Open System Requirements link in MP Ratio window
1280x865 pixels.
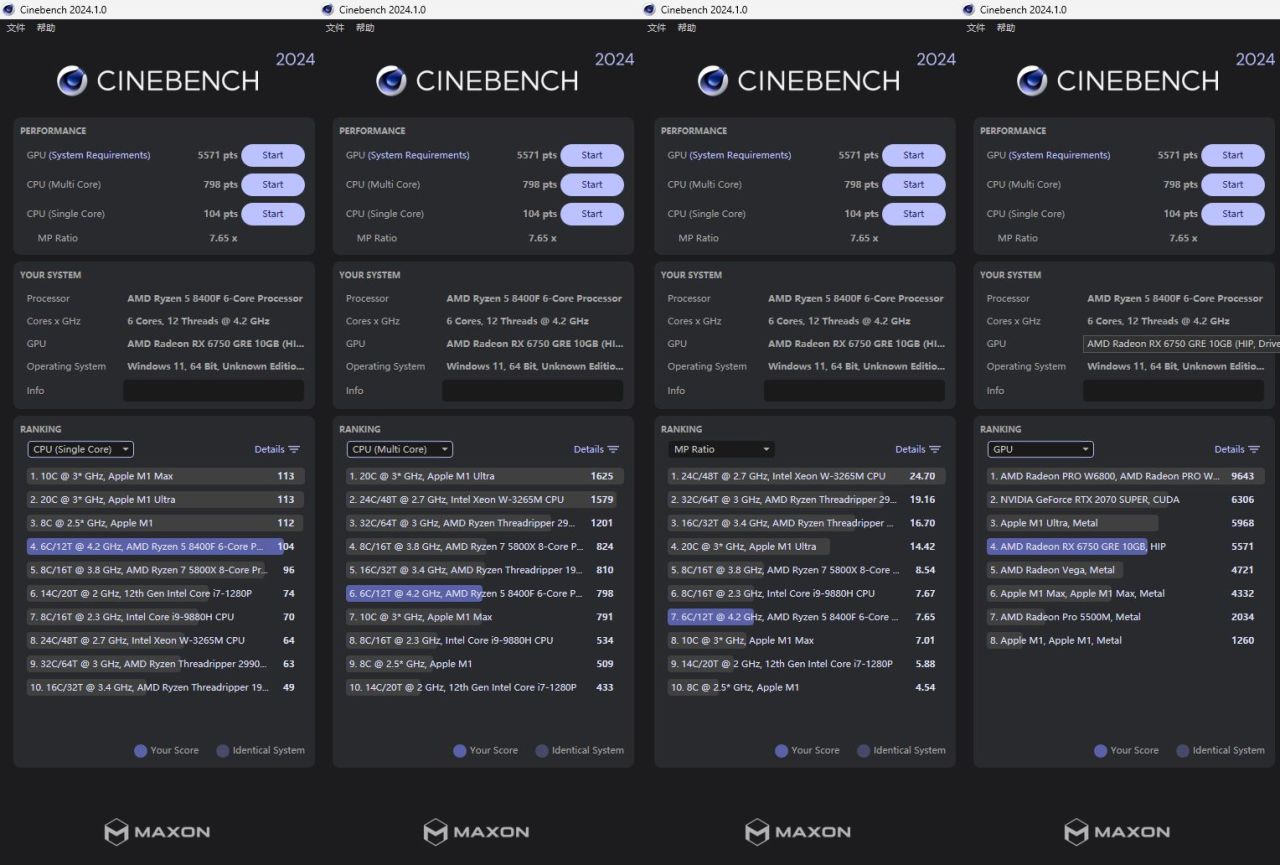(741, 156)
